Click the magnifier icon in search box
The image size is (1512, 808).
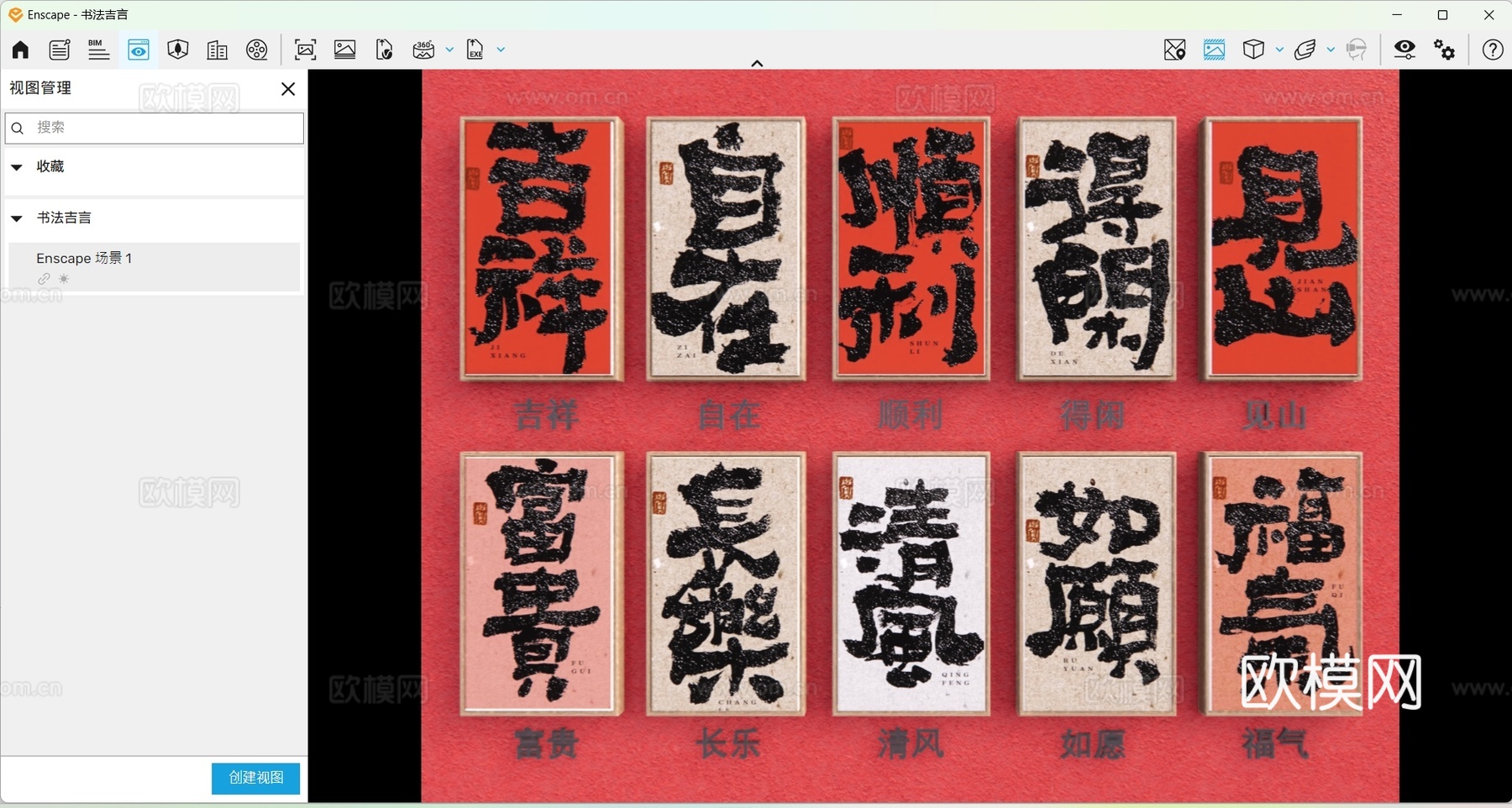(x=18, y=129)
